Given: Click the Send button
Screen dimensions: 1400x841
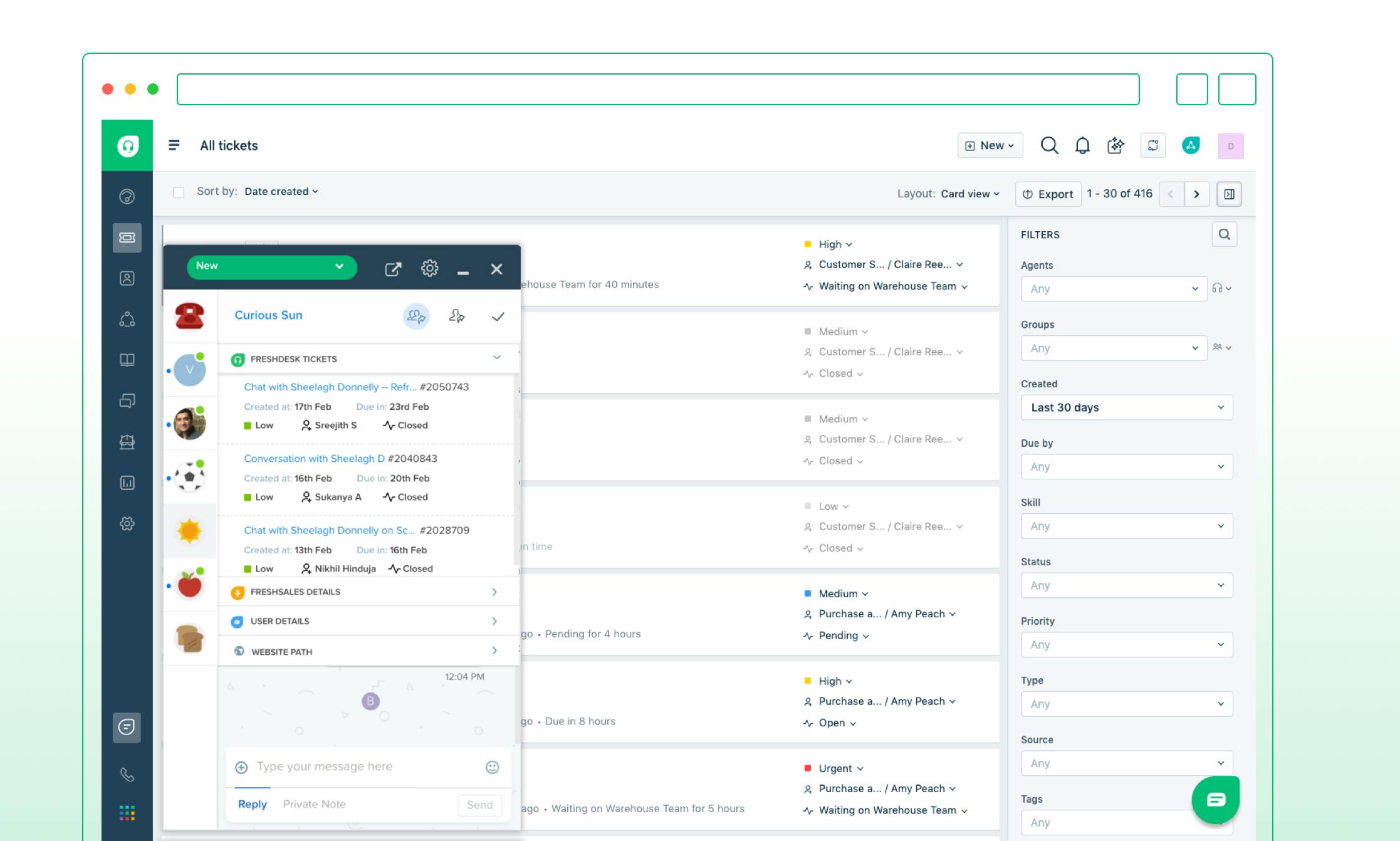Looking at the screenshot, I should point(479,805).
